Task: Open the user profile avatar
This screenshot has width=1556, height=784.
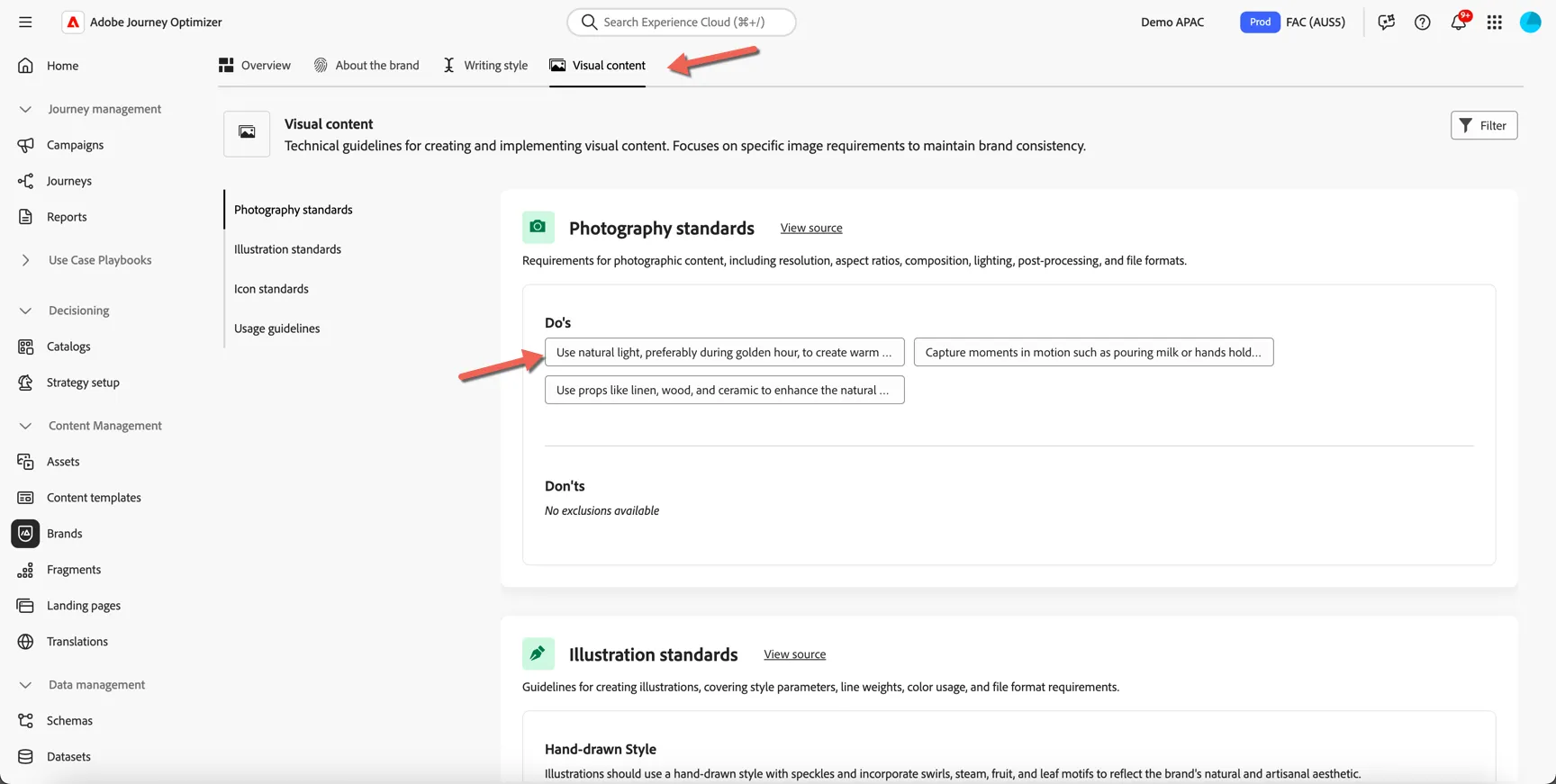Action: pos(1531,22)
